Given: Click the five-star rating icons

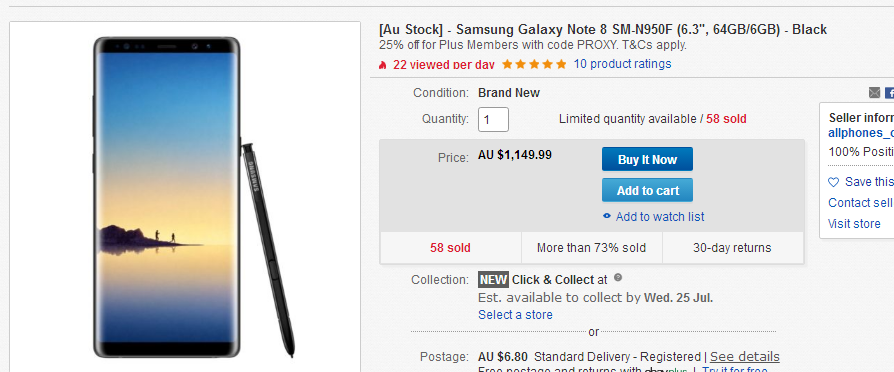Looking at the screenshot, I should (534, 64).
